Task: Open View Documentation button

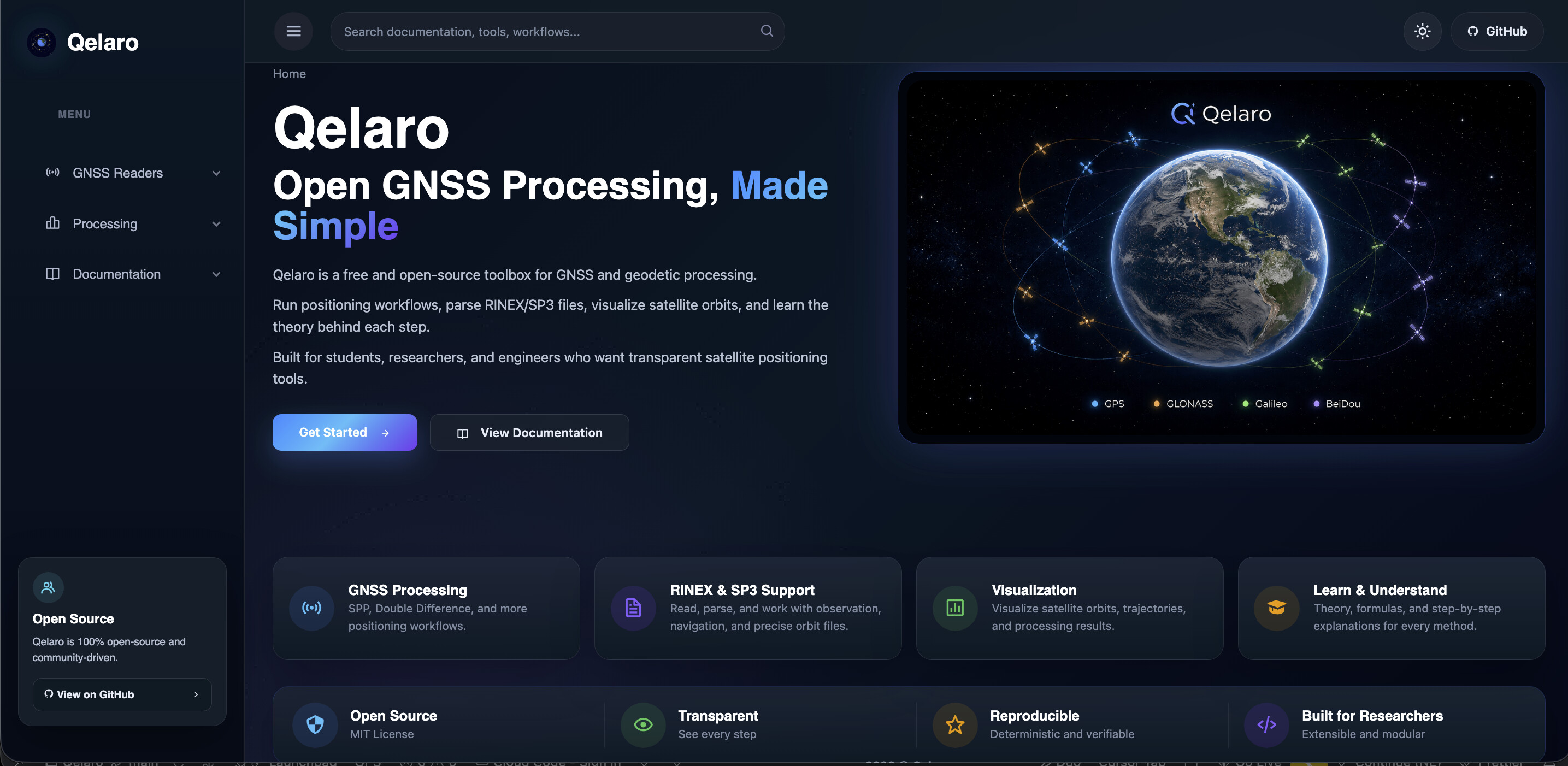Action: [x=529, y=432]
